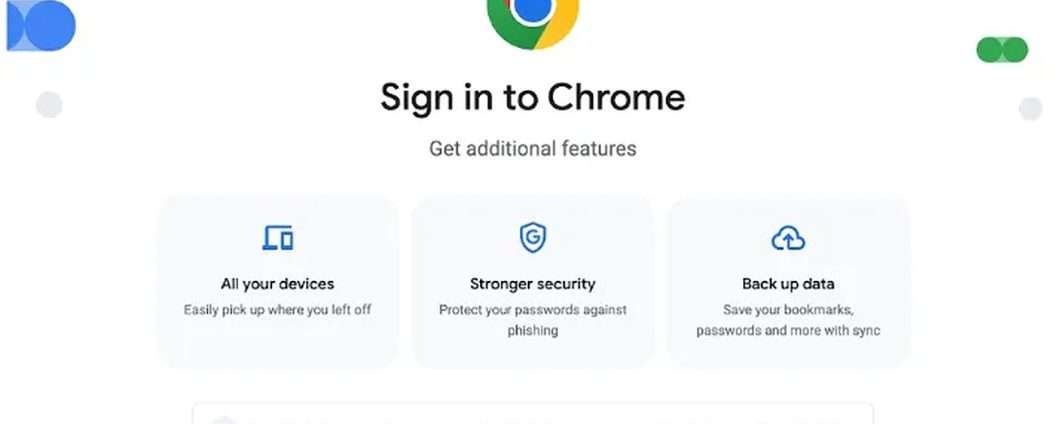1060x424 pixels.
Task: Click 'Save your bookmarks, passwords' sync description
Action: [788, 320]
